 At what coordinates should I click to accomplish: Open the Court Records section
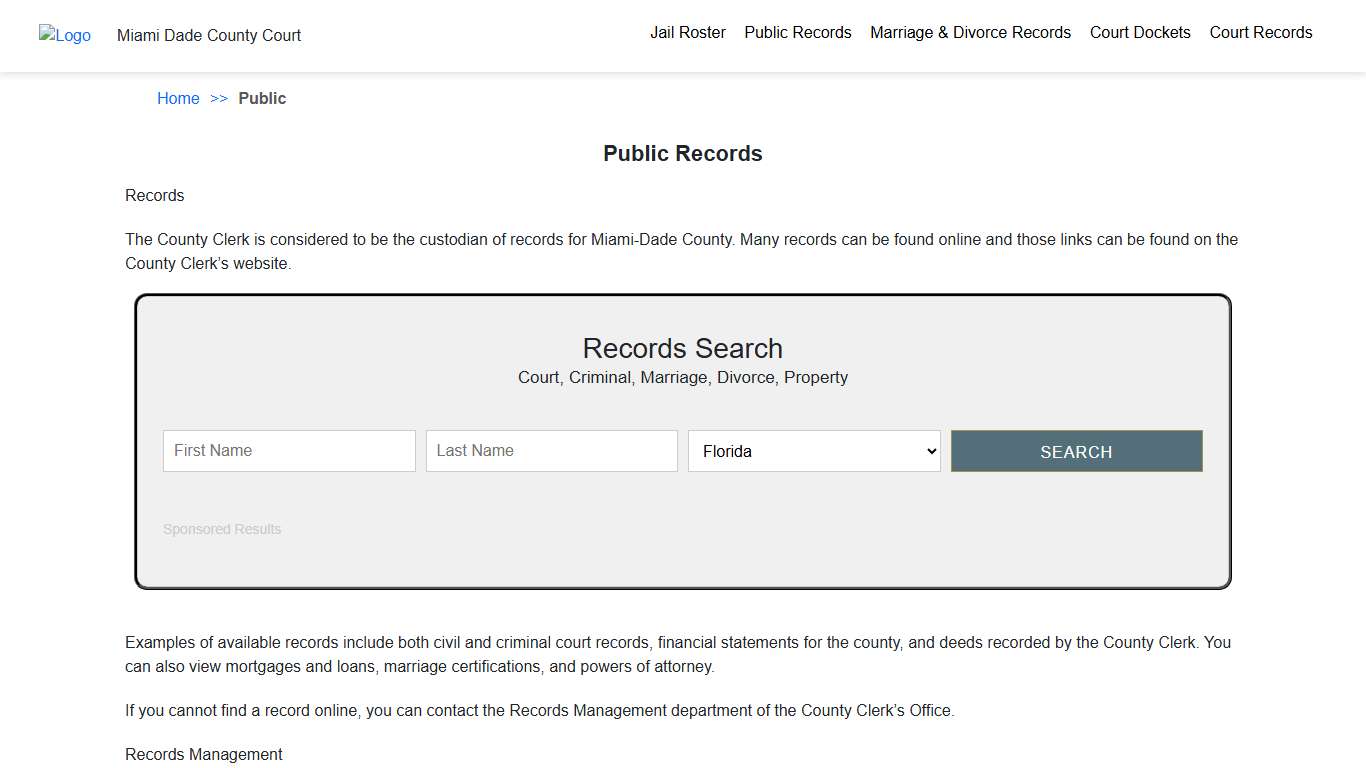[x=1260, y=32]
